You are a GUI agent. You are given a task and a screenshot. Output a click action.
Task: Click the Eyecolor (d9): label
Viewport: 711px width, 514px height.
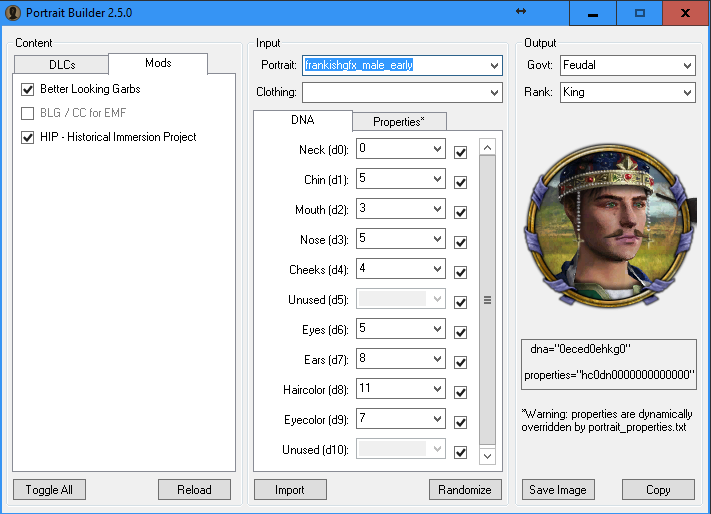[x=316, y=420]
